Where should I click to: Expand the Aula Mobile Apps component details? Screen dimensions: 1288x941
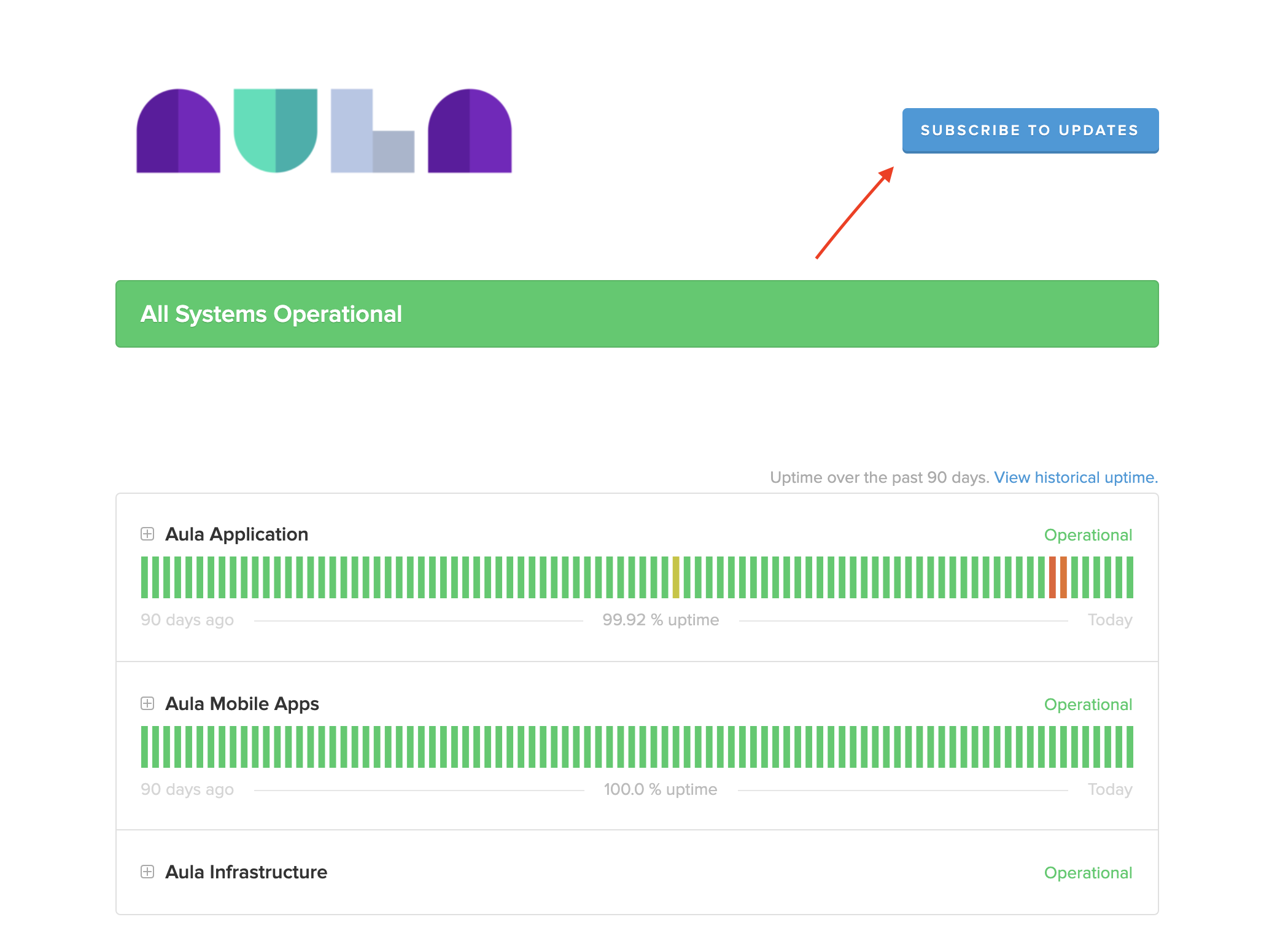147,705
